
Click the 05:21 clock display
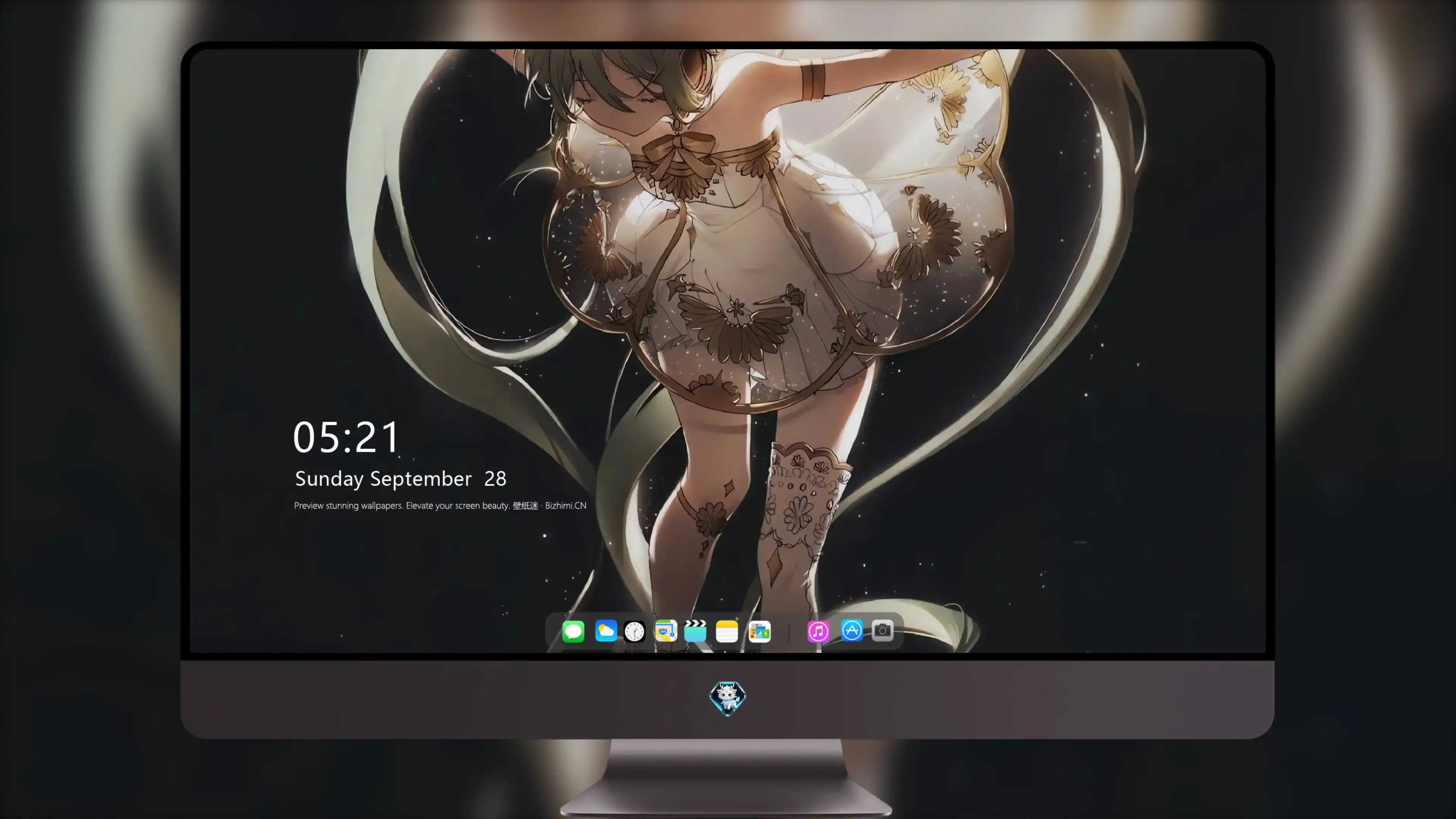(346, 438)
